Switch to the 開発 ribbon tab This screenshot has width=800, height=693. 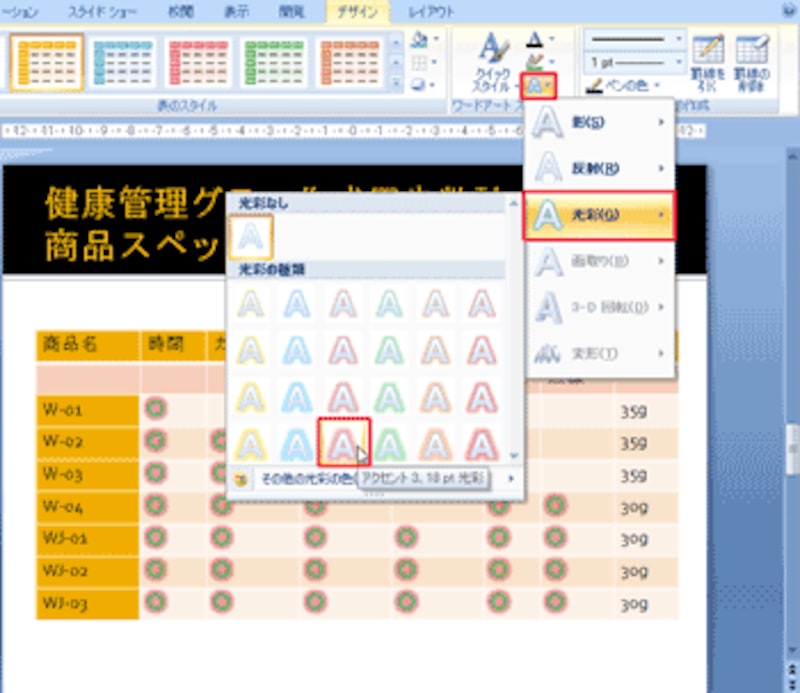(x=291, y=12)
